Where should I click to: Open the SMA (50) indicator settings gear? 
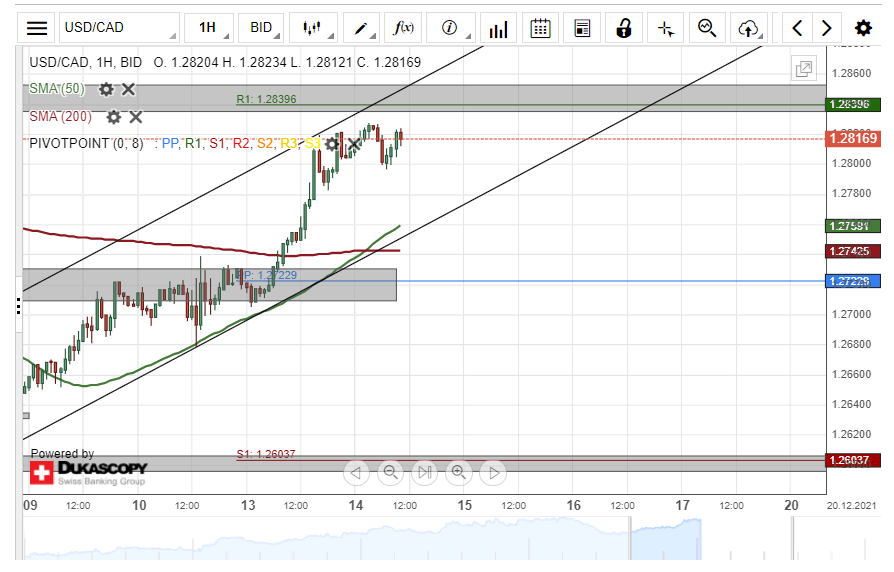(106, 89)
